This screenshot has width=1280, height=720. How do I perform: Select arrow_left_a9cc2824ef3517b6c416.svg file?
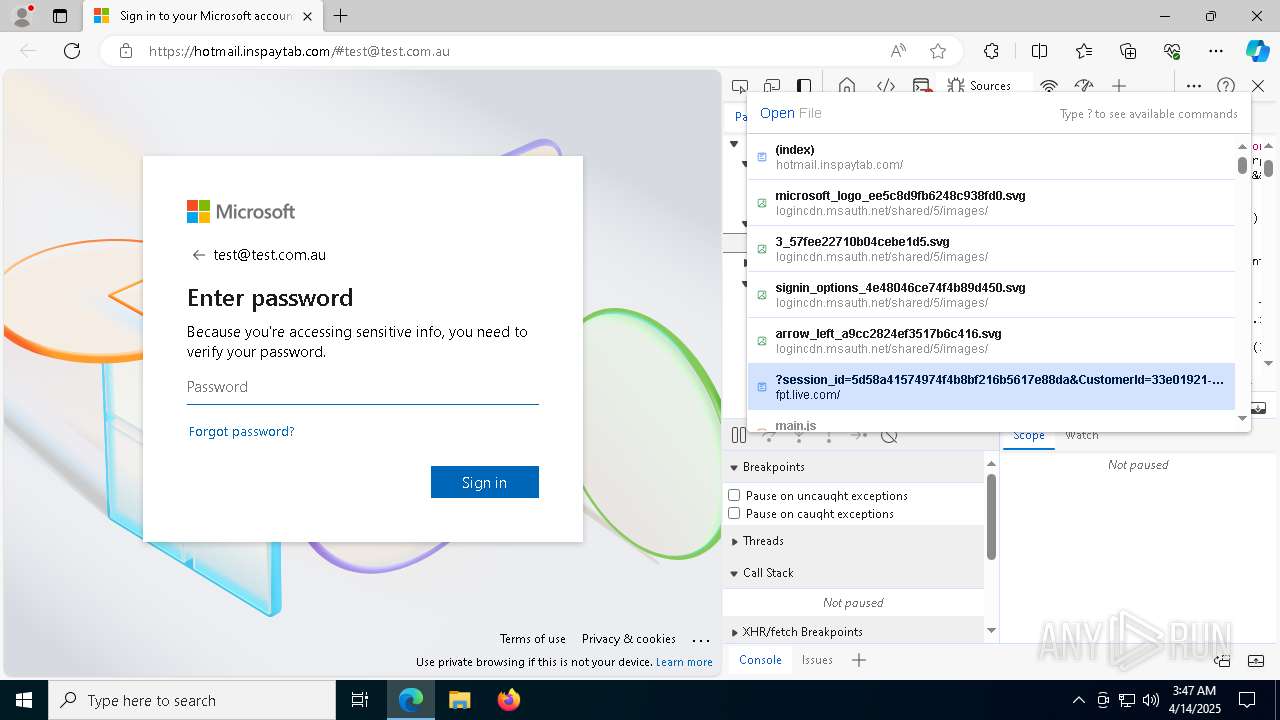(x=991, y=341)
